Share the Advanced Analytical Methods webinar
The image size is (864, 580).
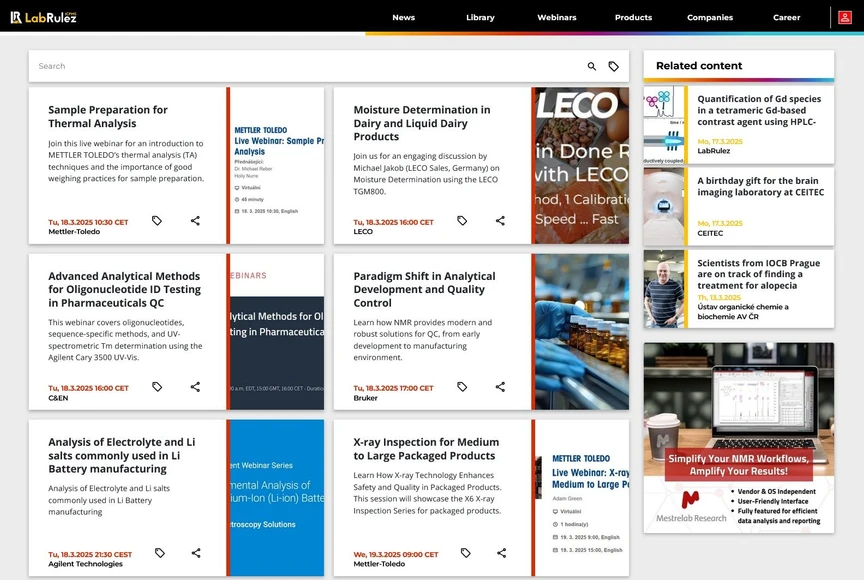point(195,387)
